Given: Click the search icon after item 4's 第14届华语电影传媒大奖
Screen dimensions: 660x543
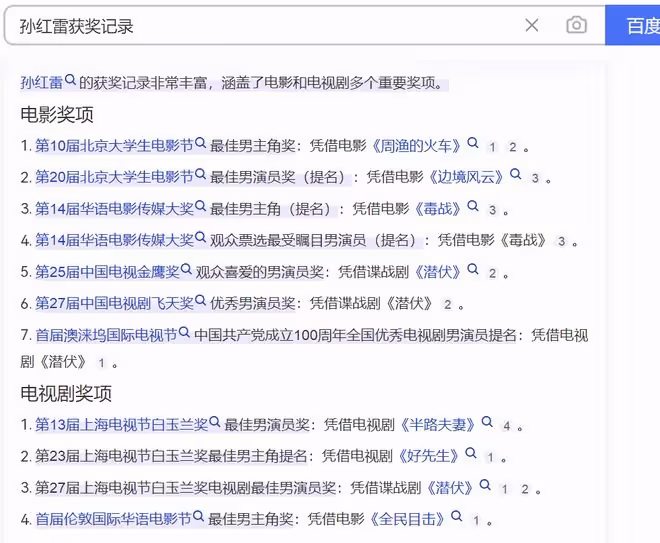Looking at the screenshot, I should point(200,237).
